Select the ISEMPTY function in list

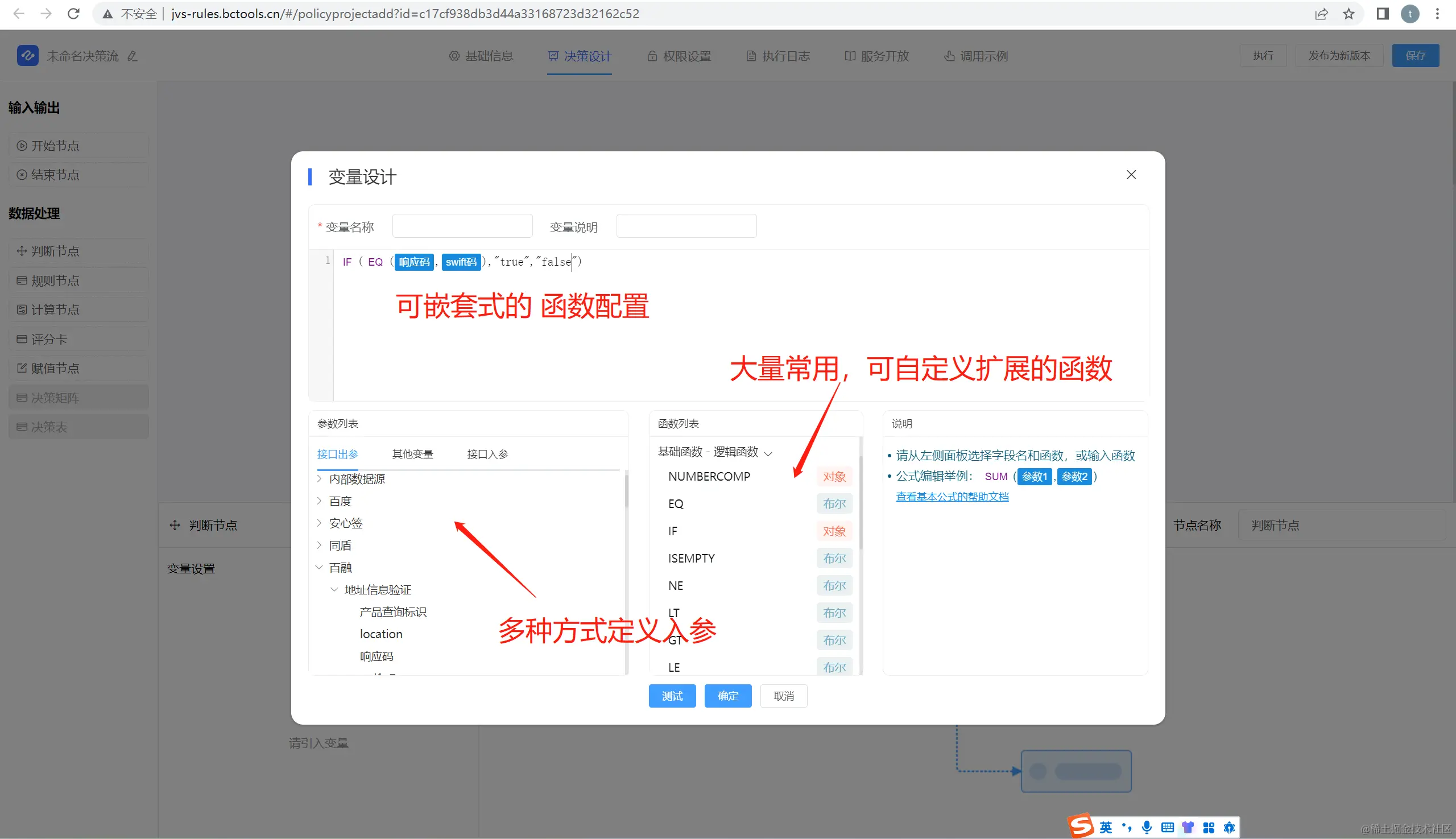[x=692, y=559]
